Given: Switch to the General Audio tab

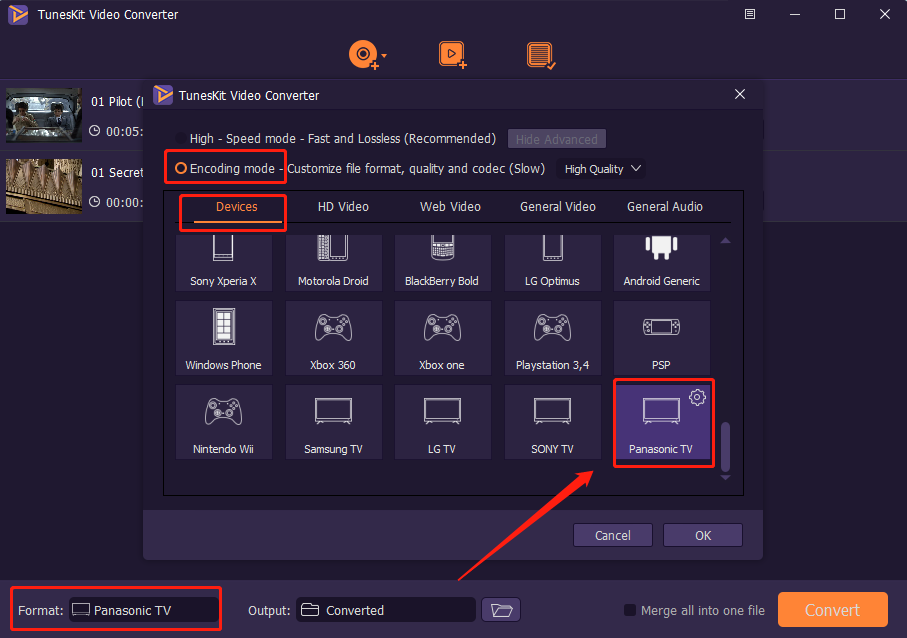Looking at the screenshot, I should pyautogui.click(x=665, y=207).
